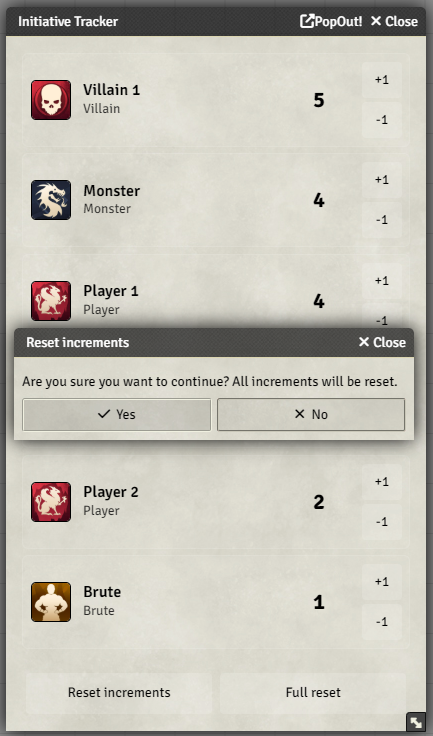
Task: Click the resize handle icon in corner
Action: [x=416, y=721]
